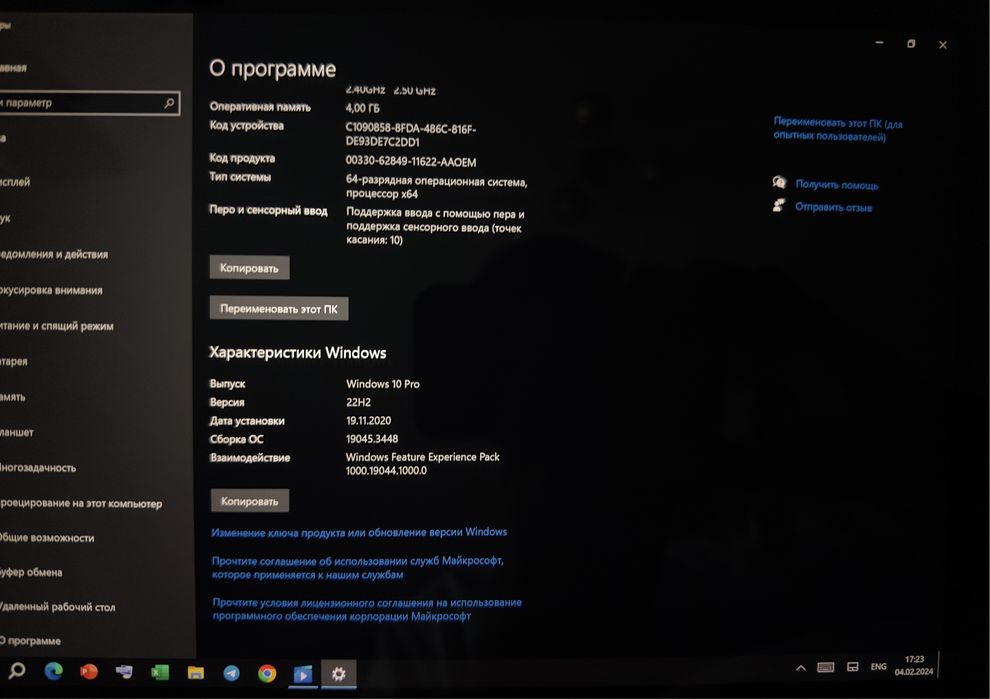
Task: Open Дисплей settings page
Action: tap(15, 182)
